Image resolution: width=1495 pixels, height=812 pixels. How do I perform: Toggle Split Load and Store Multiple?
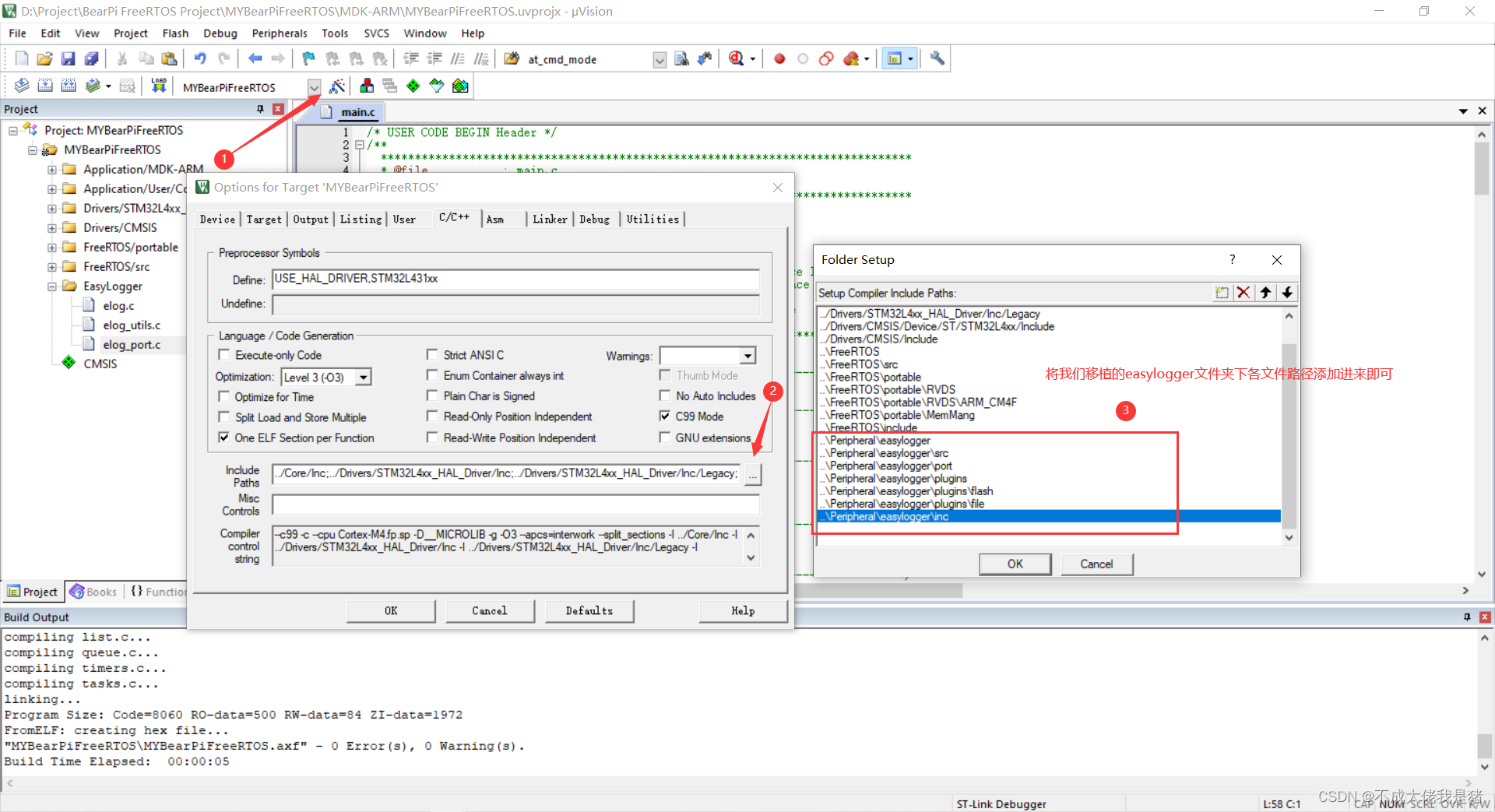coord(224,417)
